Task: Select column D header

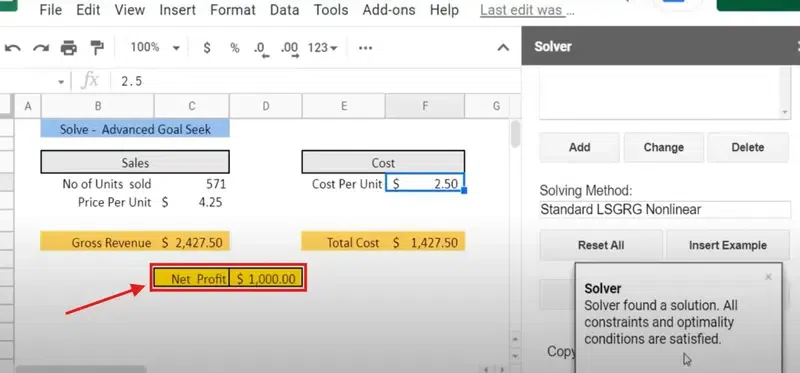Action: pos(266,106)
